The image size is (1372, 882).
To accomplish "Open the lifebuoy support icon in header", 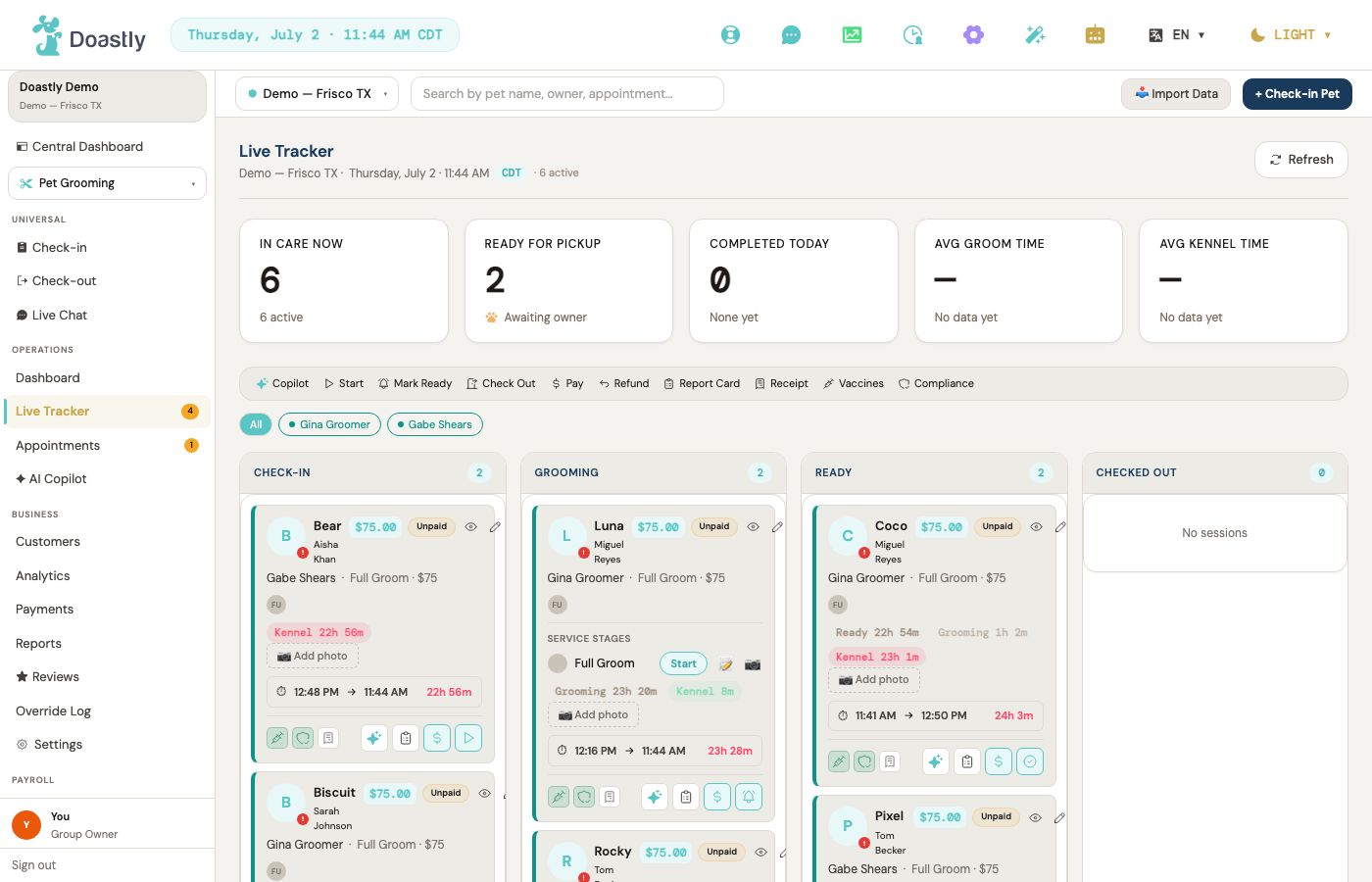I will coord(730,35).
